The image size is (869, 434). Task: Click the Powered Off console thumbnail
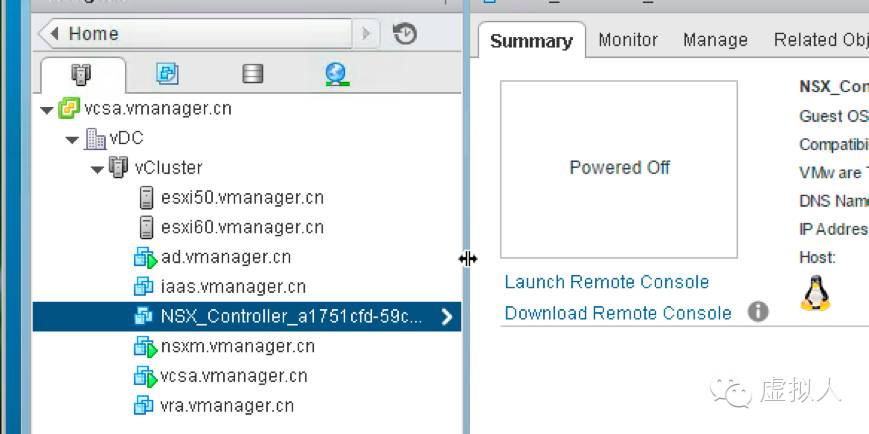[x=619, y=169]
